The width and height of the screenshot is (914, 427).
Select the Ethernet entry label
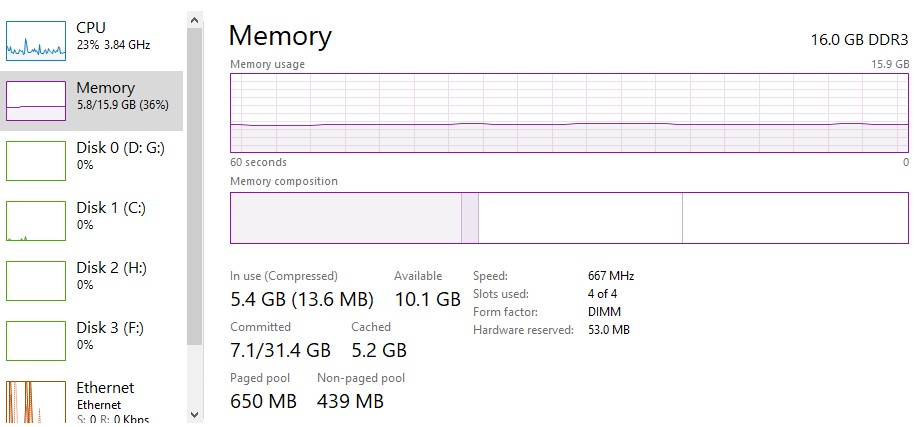[105, 388]
